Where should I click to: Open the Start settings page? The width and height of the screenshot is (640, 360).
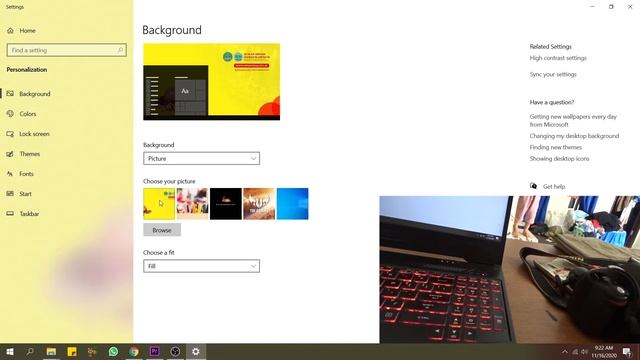(x=25, y=194)
